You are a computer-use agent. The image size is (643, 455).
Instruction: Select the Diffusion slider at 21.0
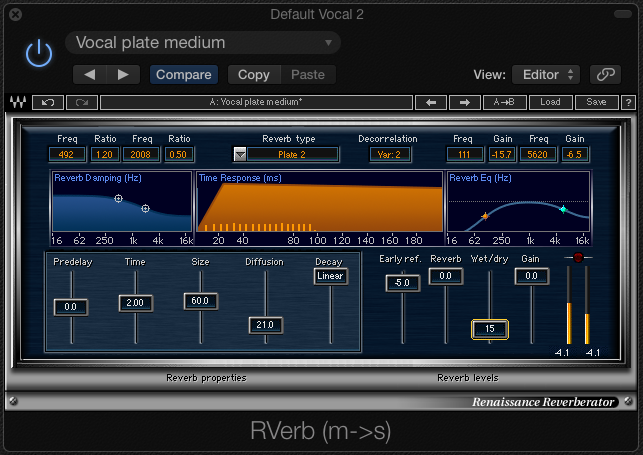click(x=265, y=325)
